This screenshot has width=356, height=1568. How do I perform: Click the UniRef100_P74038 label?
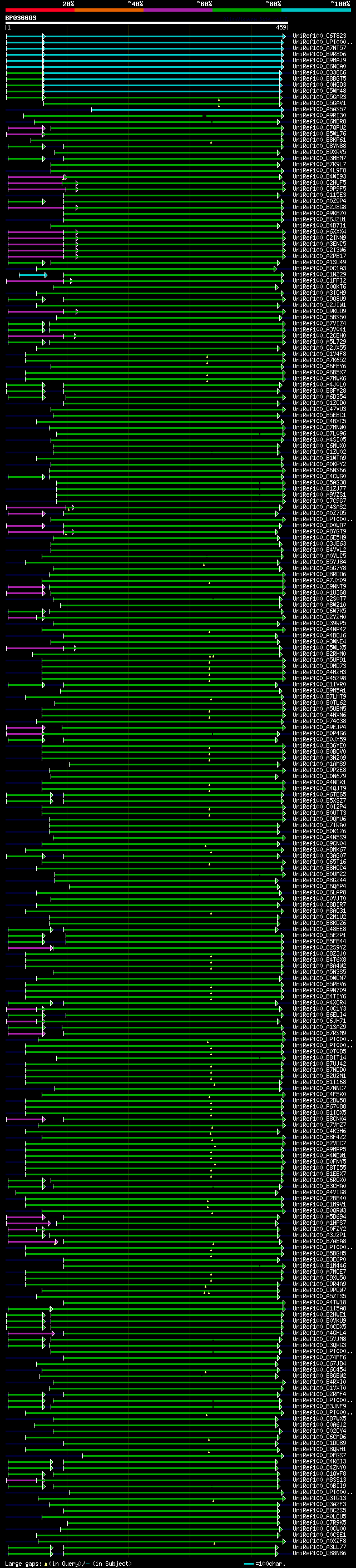tap(319, 721)
